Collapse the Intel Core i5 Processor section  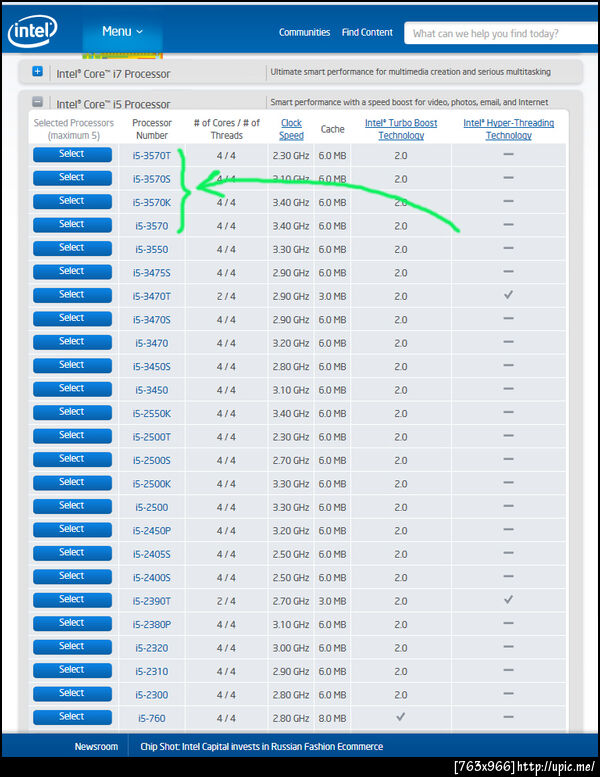pos(38,102)
